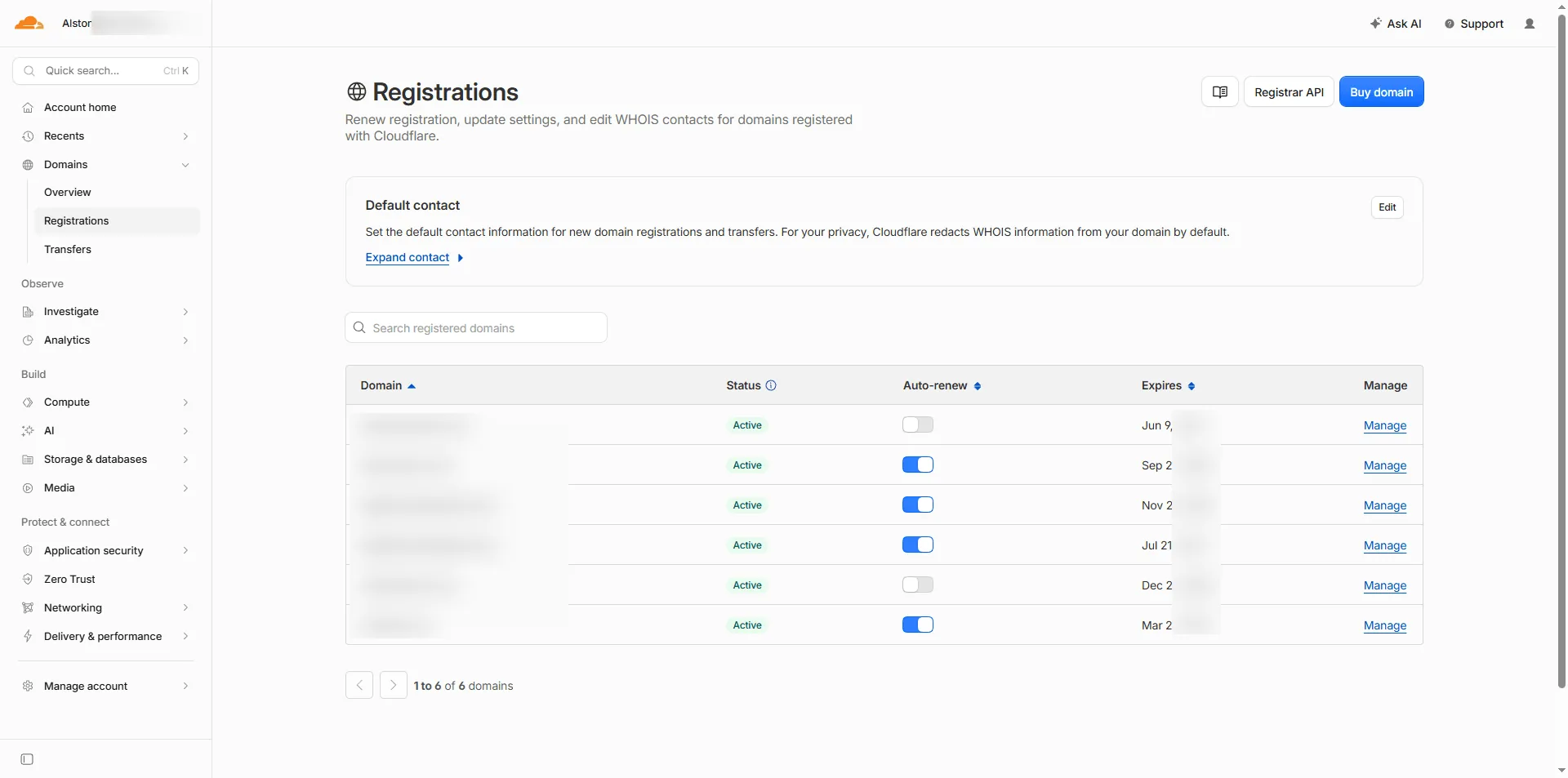Expand the Analytics menu

pos(107,340)
